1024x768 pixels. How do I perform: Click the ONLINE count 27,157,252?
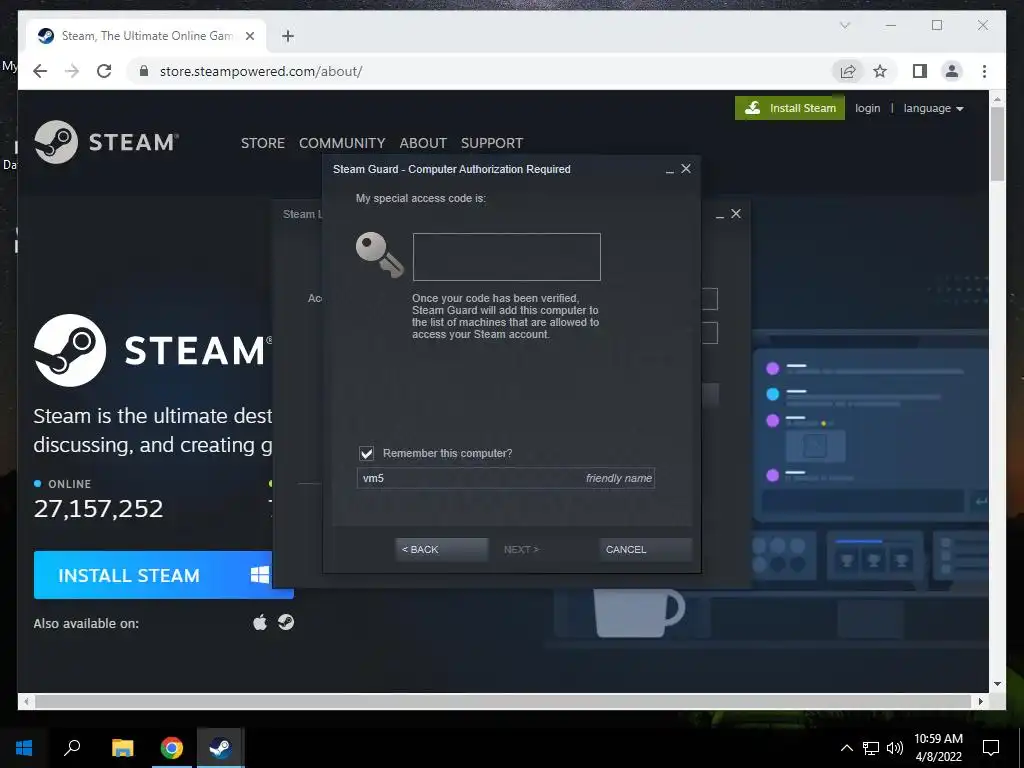click(x=98, y=509)
